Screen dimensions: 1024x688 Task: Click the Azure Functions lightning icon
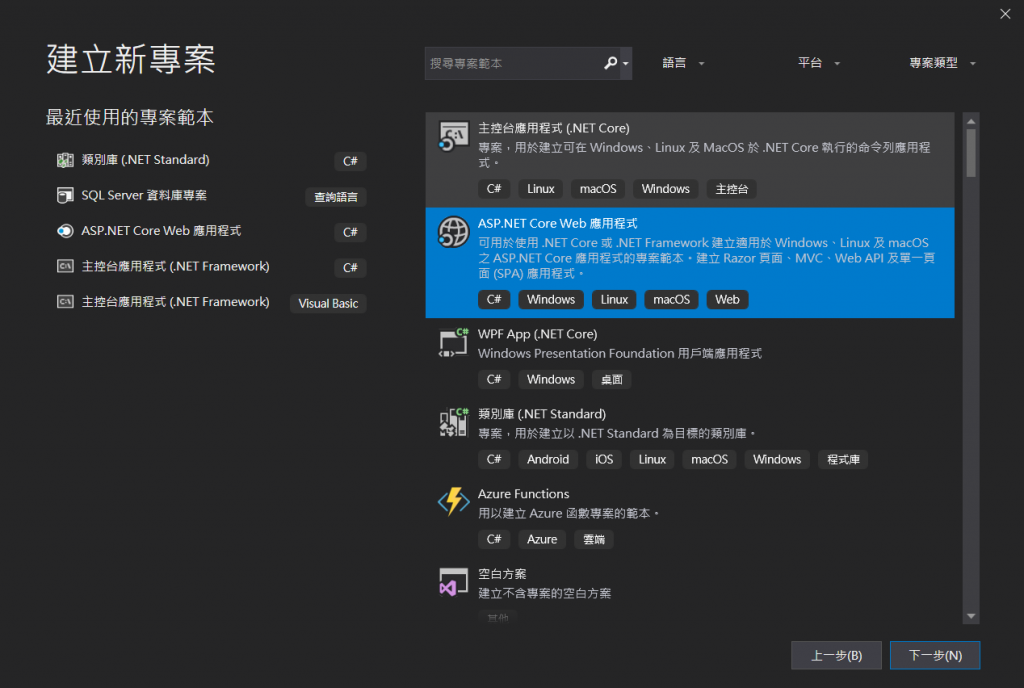[453, 502]
